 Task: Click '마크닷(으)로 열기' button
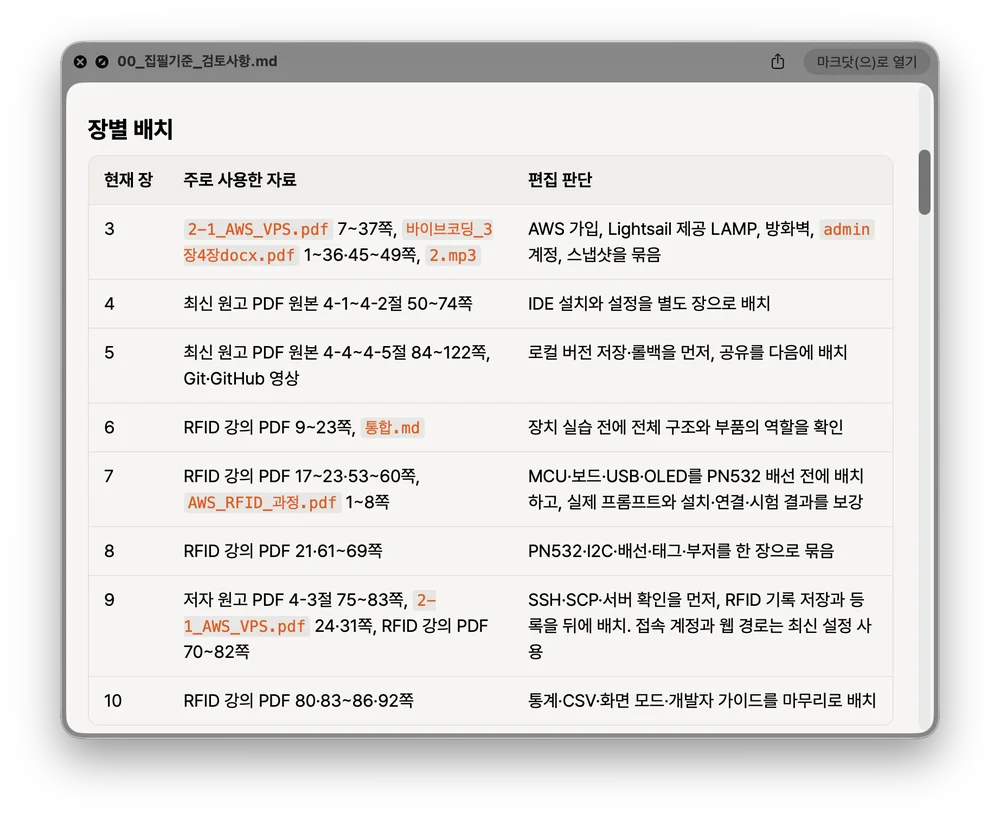(x=866, y=62)
